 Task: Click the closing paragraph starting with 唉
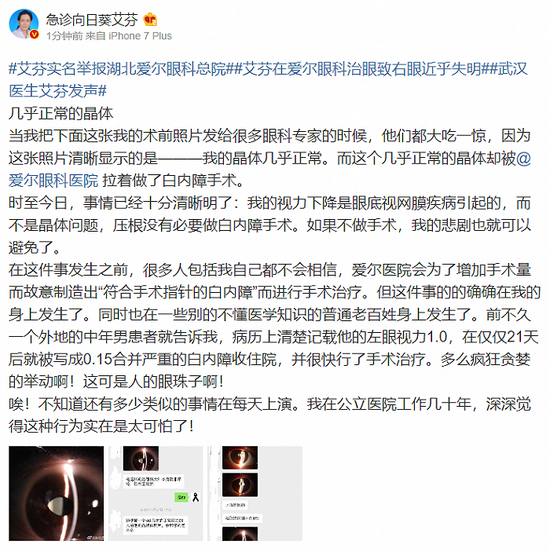270,415
